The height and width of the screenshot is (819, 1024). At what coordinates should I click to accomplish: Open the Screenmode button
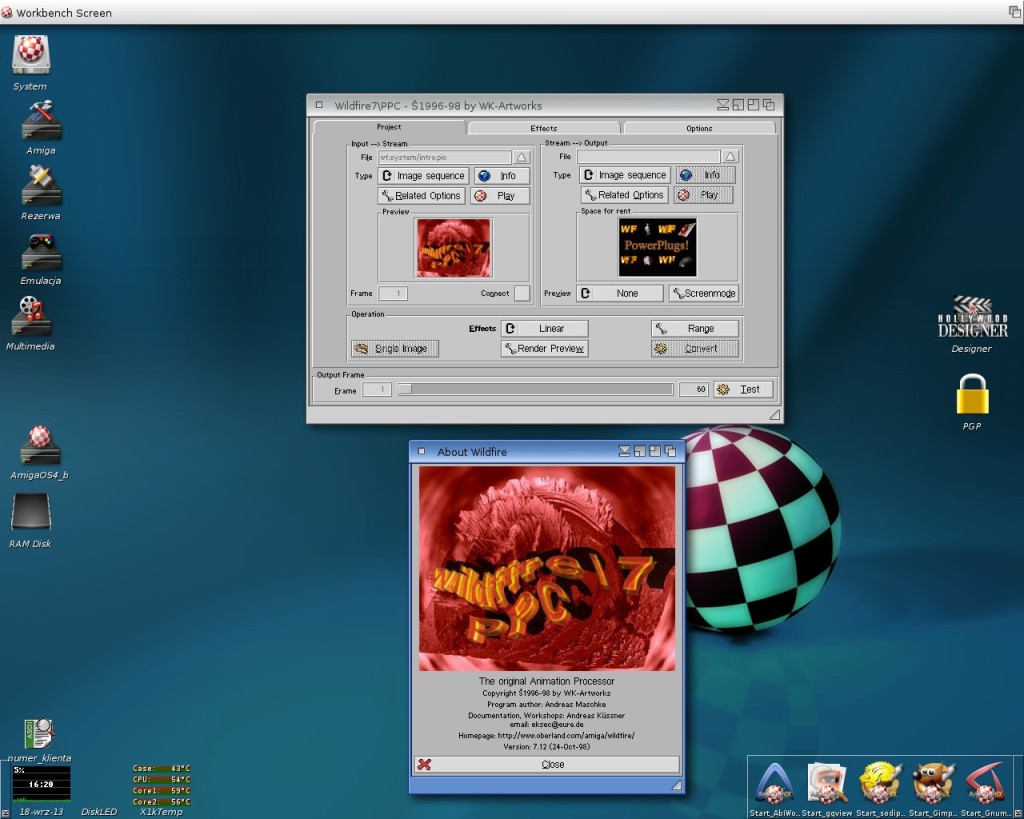pos(704,293)
